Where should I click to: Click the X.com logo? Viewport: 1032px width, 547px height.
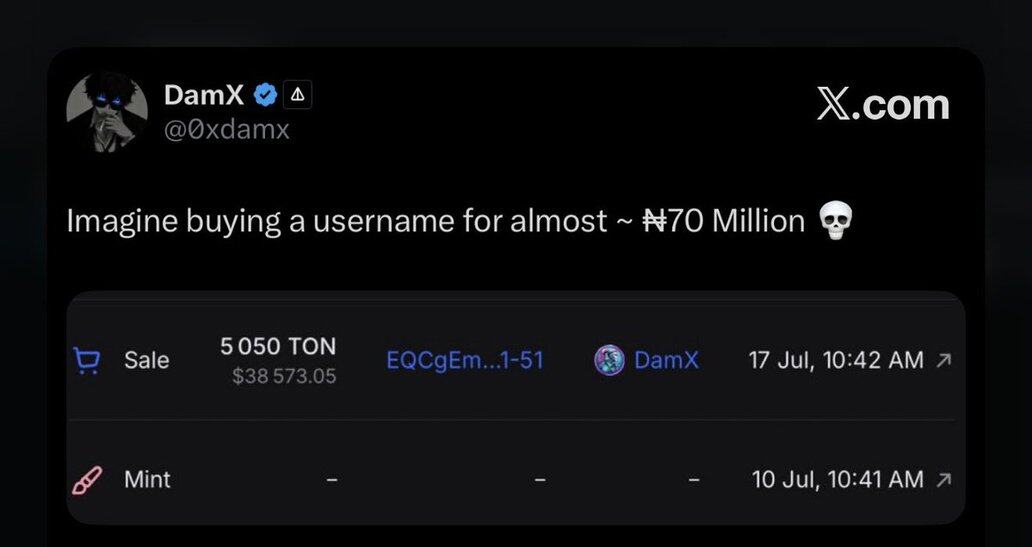click(x=882, y=105)
